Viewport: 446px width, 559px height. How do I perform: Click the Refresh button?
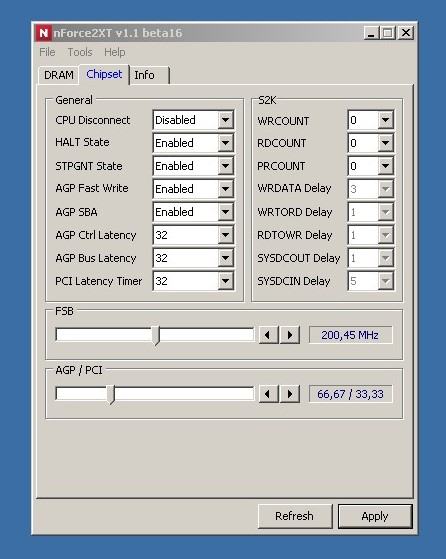click(294, 516)
